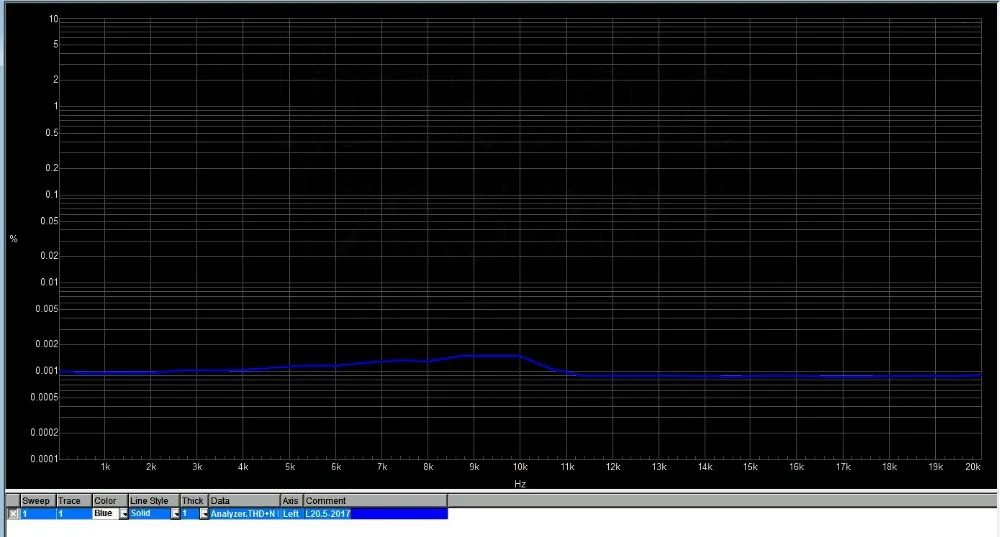Viewport: 1000px width, 537px height.
Task: Click the 10k frequency axis label
Action: [520, 467]
